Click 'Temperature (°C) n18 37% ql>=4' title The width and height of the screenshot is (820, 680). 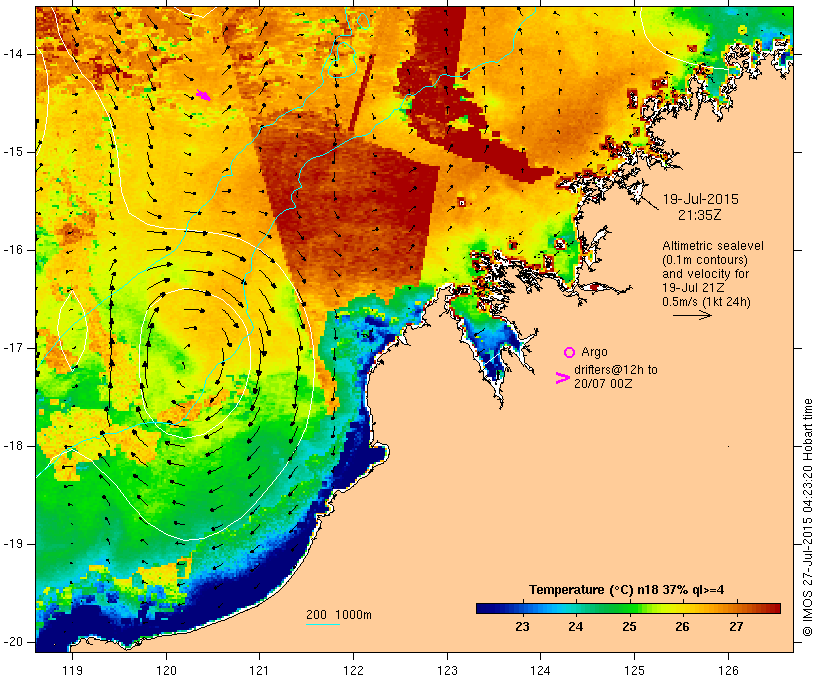coord(627,590)
